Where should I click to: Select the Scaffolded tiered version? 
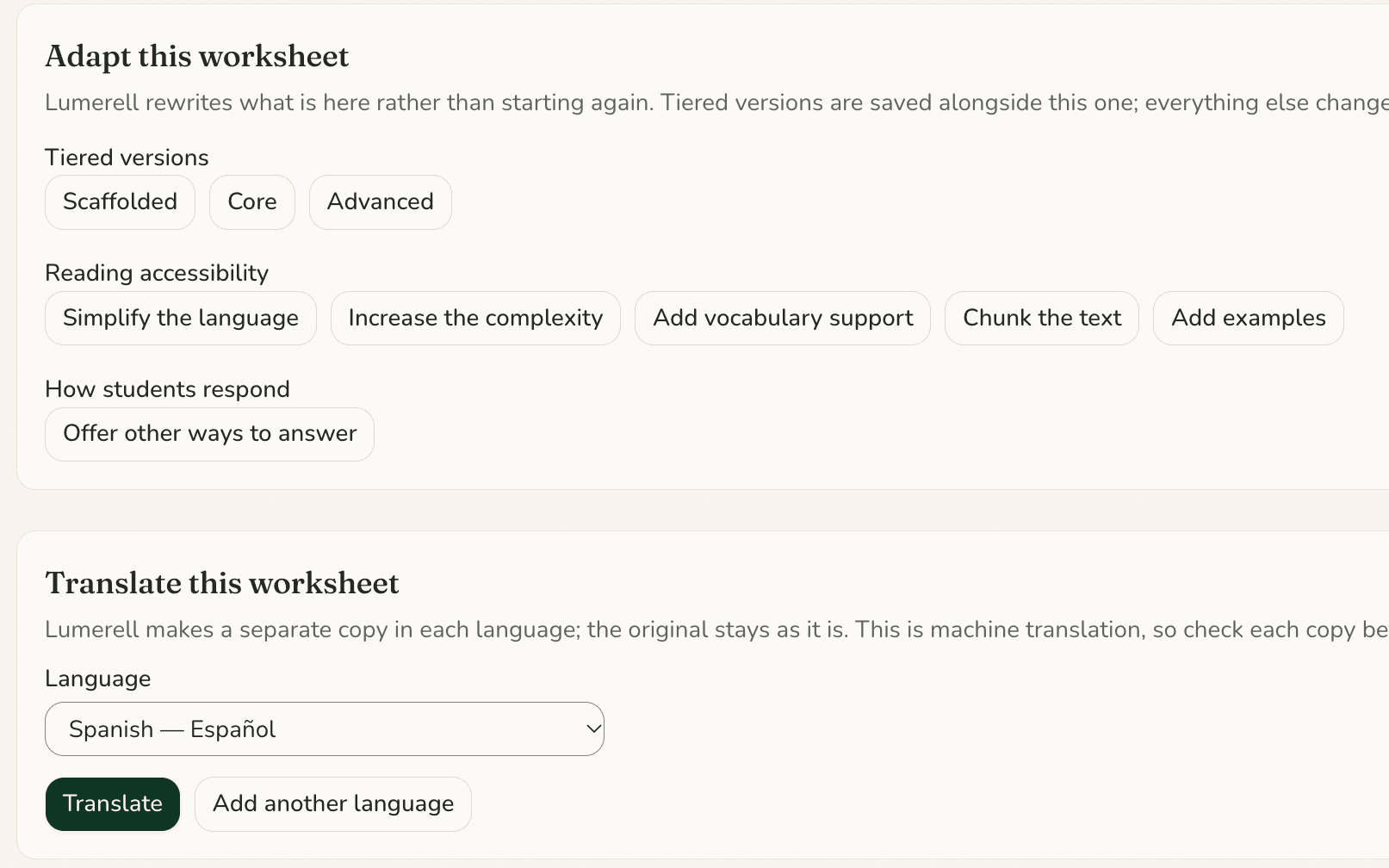pyautogui.click(x=120, y=202)
